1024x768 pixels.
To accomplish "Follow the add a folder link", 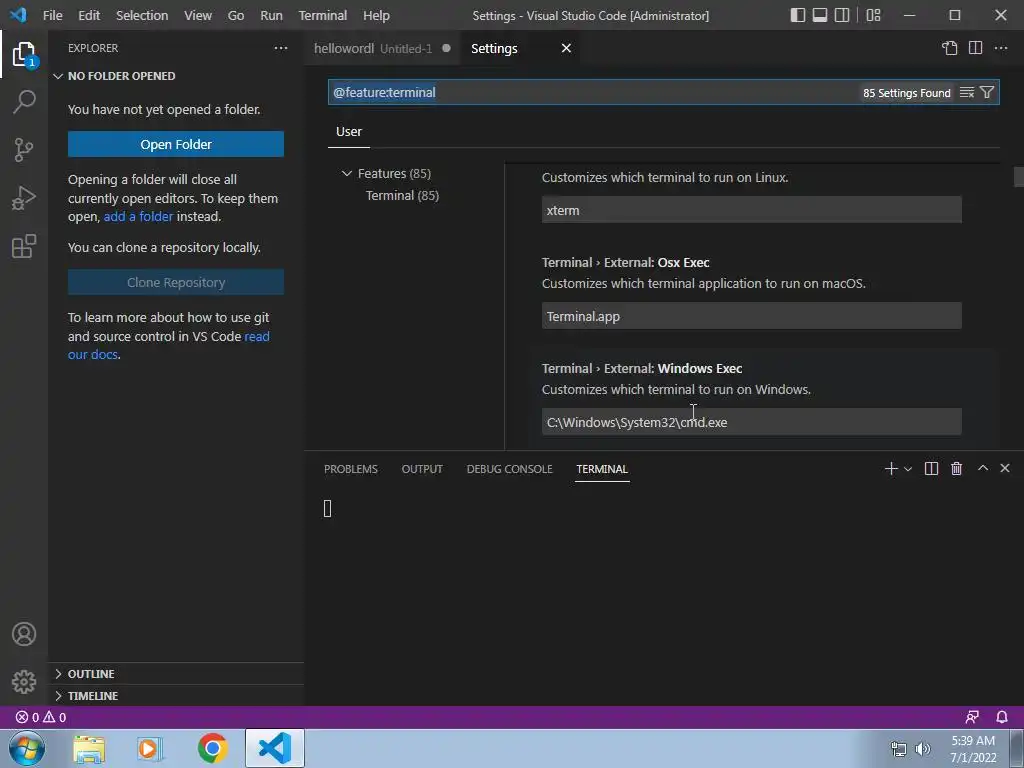I will pyautogui.click(x=138, y=217).
